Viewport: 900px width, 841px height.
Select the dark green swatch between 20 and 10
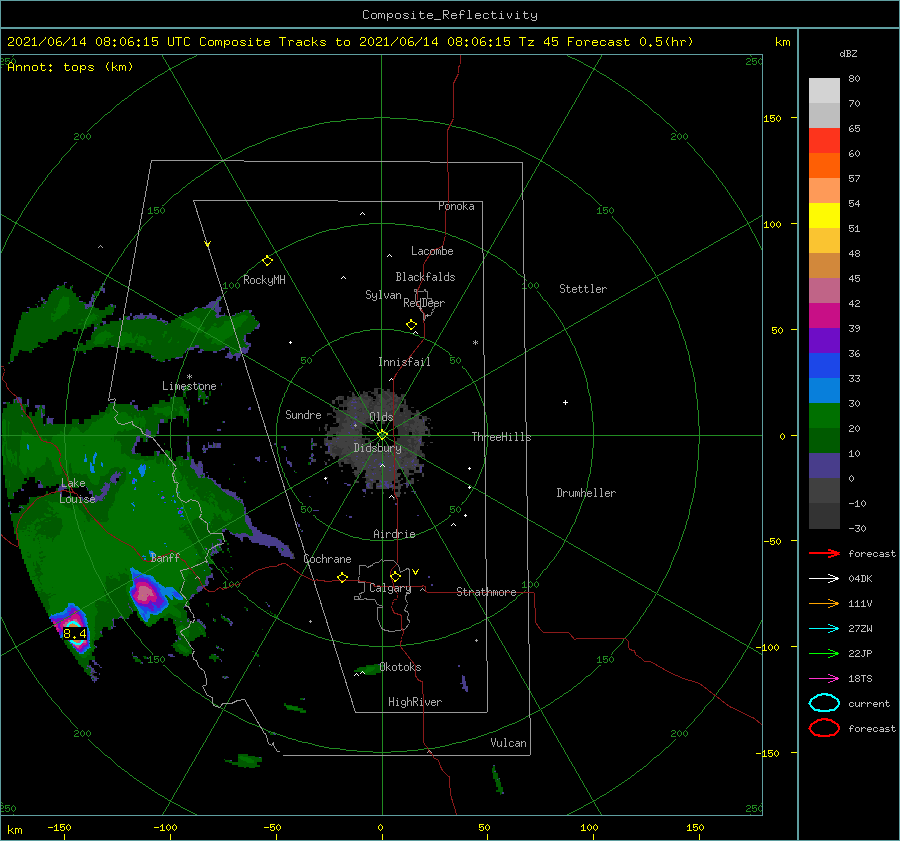(x=824, y=440)
